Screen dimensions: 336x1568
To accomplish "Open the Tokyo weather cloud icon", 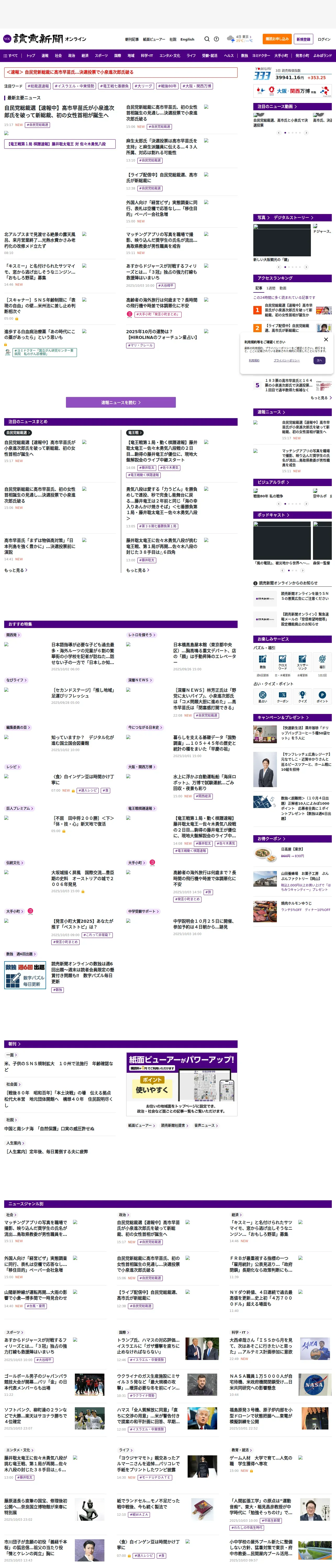I will point(231,39).
